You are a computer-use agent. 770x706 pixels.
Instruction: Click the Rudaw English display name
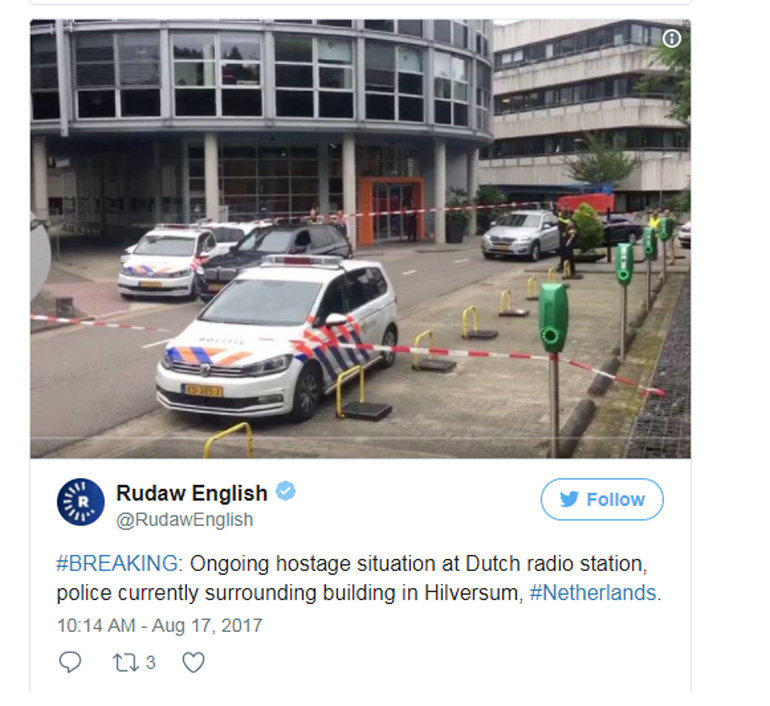[192, 492]
